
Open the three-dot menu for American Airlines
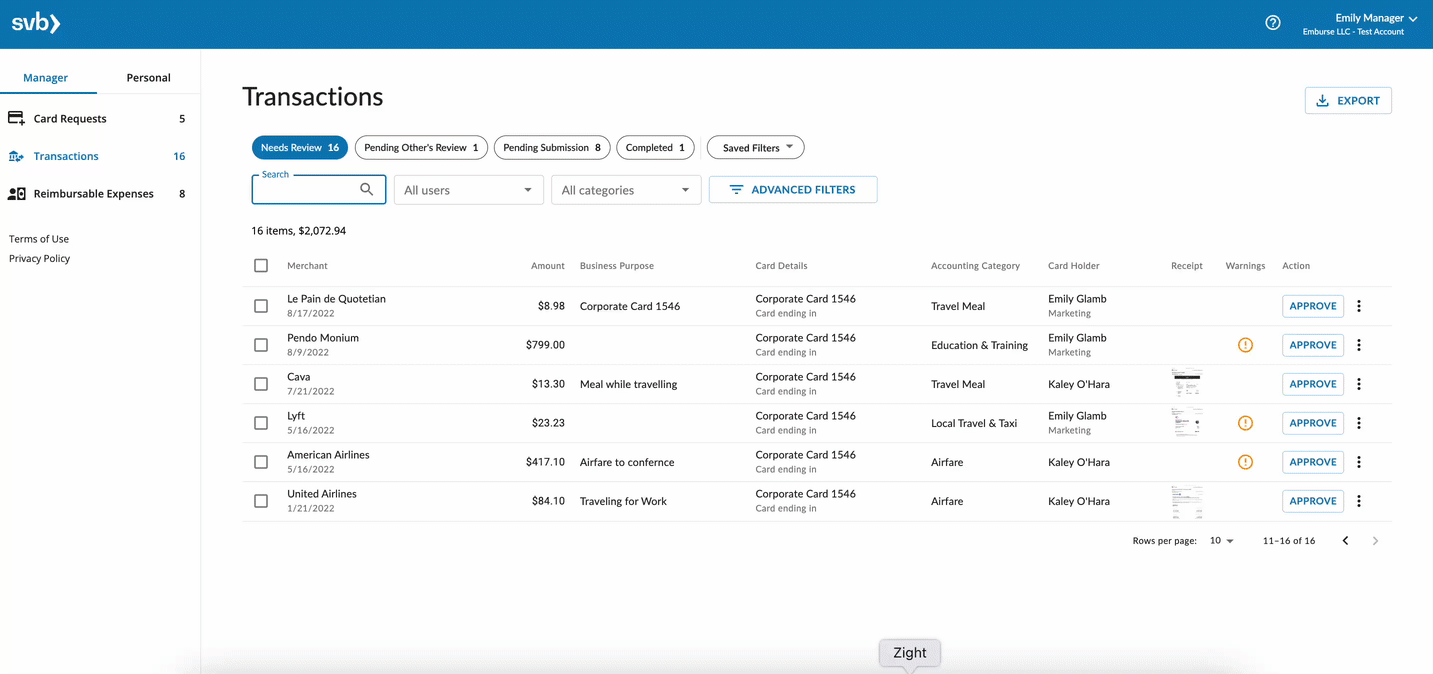point(1359,462)
